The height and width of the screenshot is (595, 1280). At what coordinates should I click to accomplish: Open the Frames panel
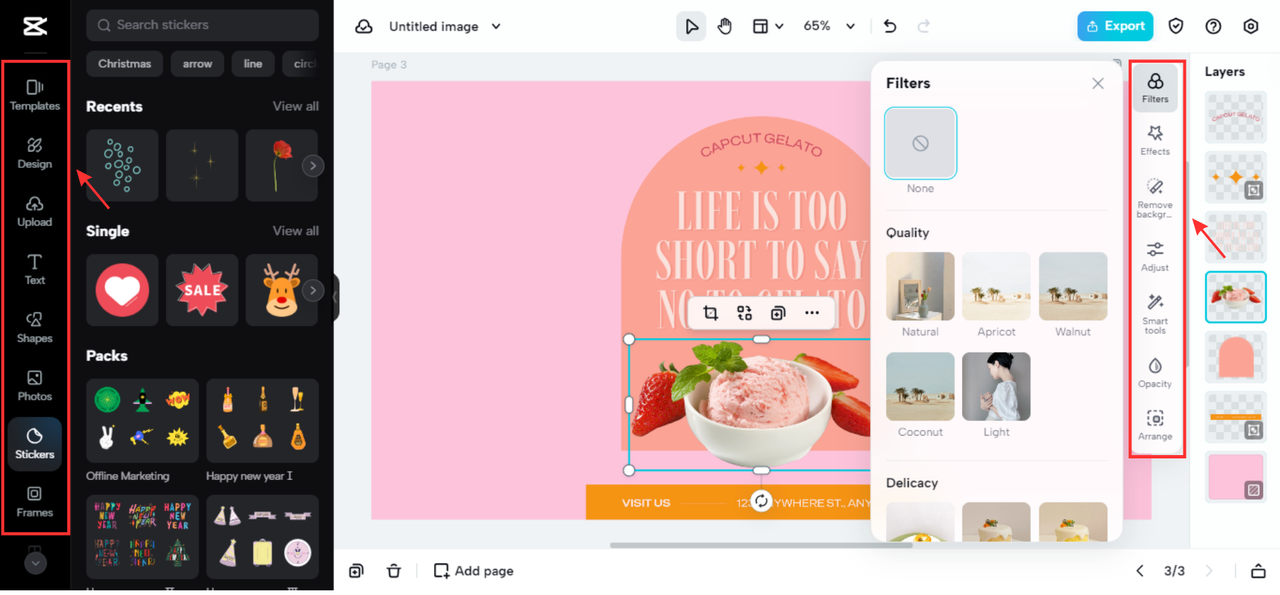pos(35,501)
